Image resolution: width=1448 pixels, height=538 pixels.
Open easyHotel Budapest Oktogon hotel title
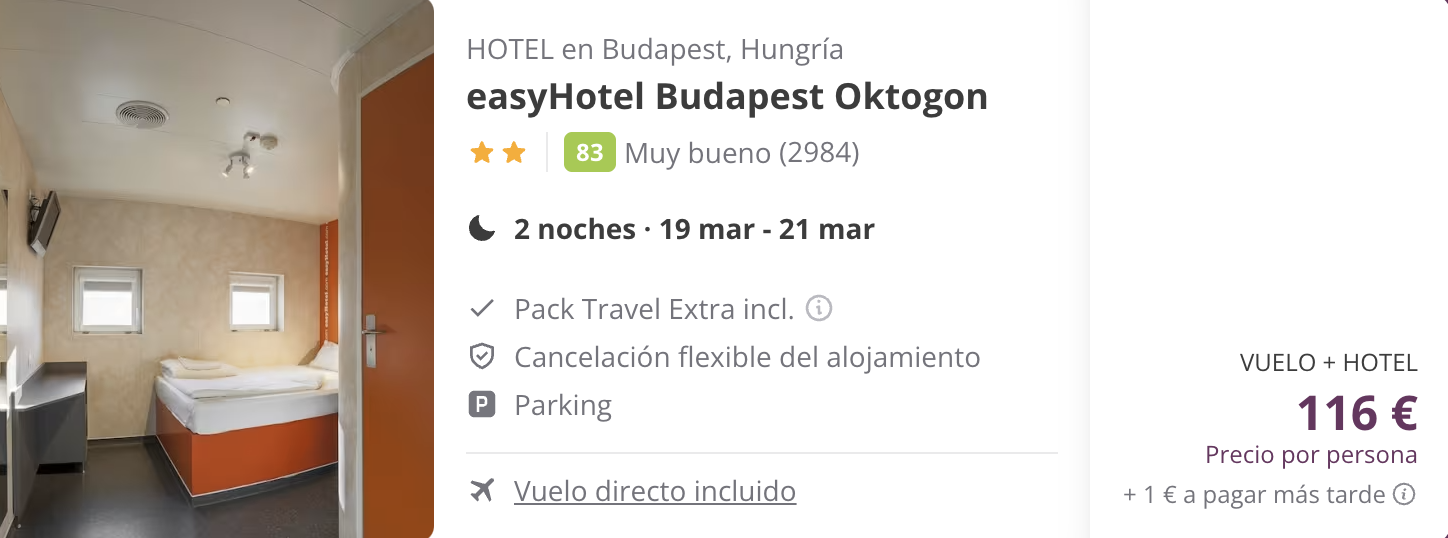click(727, 97)
